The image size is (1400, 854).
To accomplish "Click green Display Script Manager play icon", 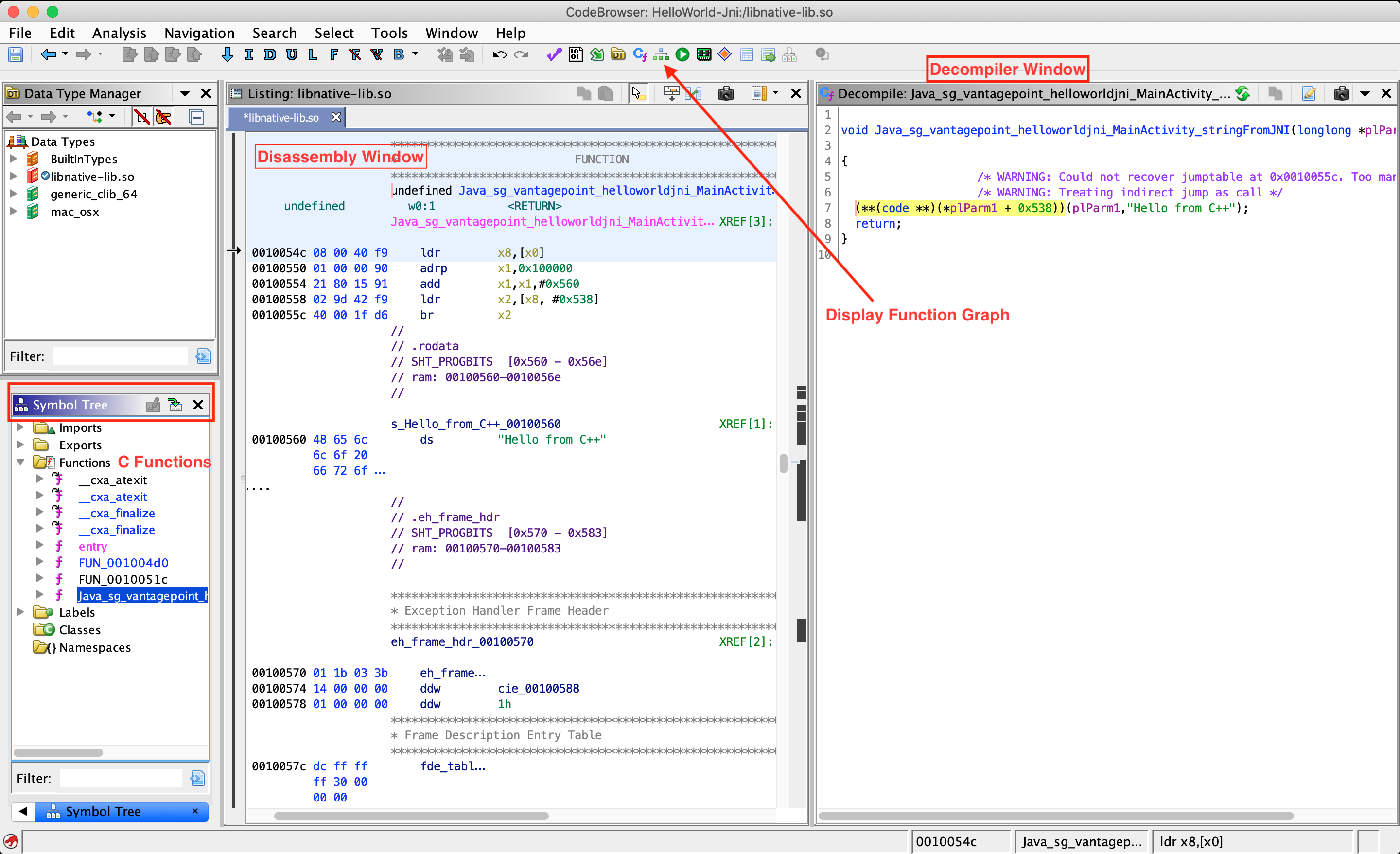I will pyautogui.click(x=682, y=54).
